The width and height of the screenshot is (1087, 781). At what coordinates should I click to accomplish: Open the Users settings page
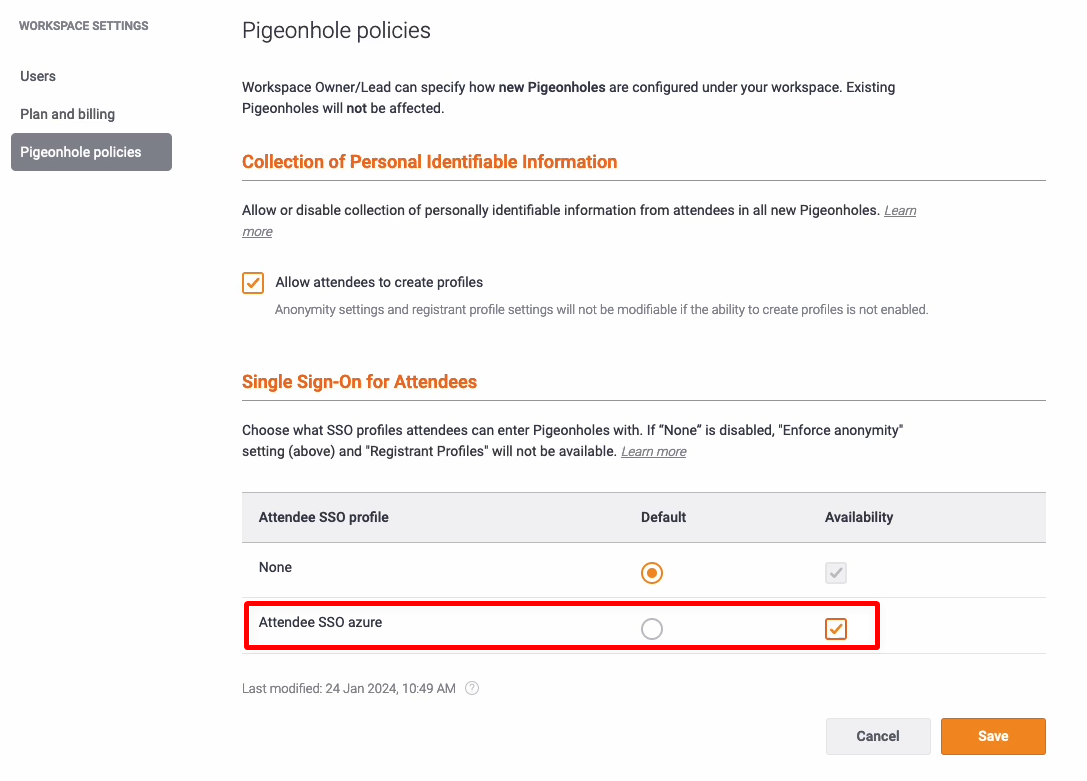[x=38, y=76]
